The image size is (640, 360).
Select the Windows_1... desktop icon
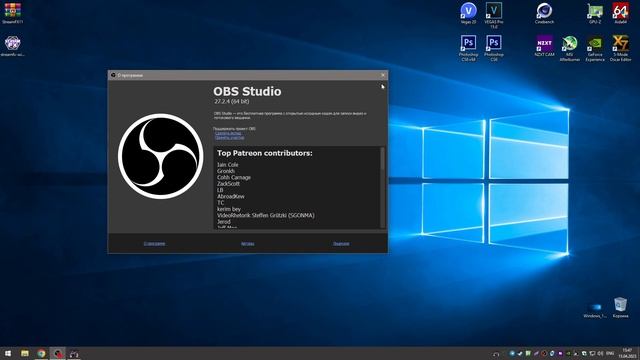click(x=595, y=310)
